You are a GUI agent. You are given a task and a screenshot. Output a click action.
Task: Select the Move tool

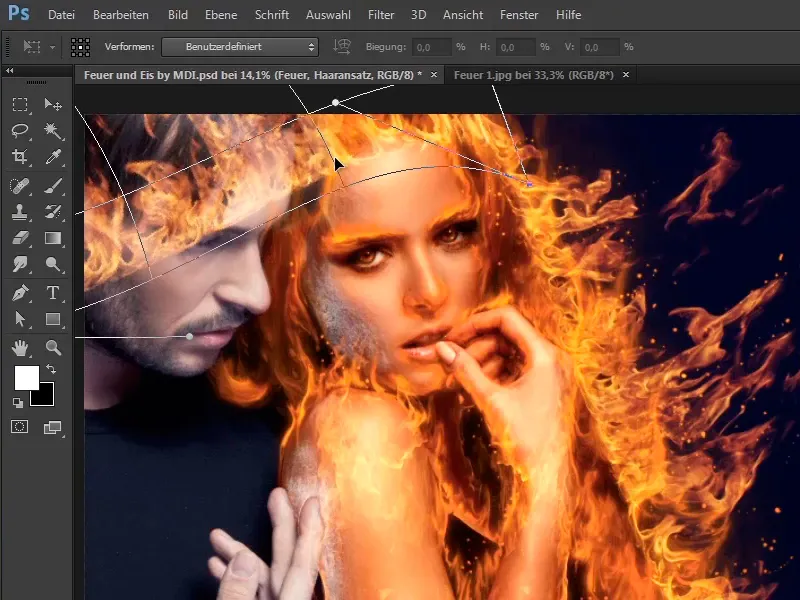point(53,105)
